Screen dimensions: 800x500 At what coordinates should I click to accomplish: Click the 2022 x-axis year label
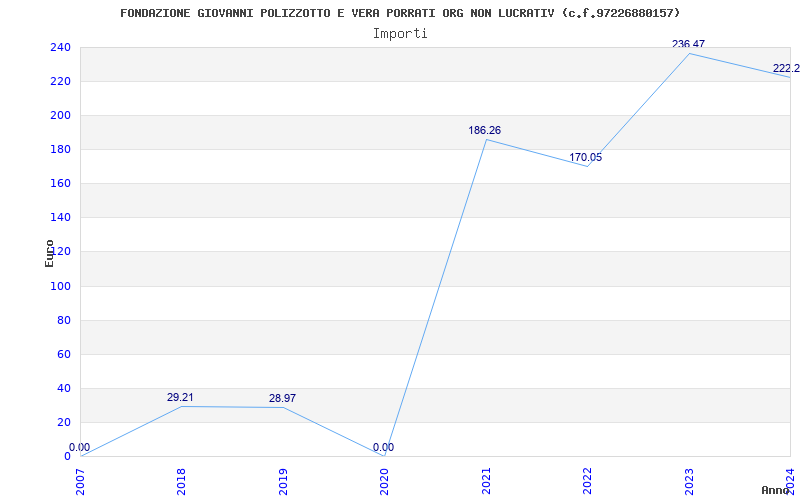click(587, 481)
